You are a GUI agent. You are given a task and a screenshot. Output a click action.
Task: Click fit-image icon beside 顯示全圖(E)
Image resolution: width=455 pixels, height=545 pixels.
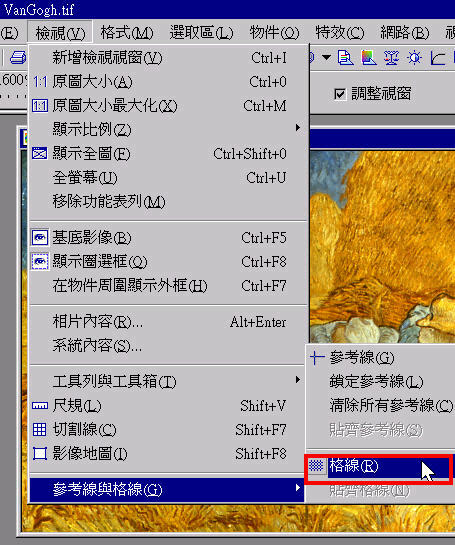(40, 153)
